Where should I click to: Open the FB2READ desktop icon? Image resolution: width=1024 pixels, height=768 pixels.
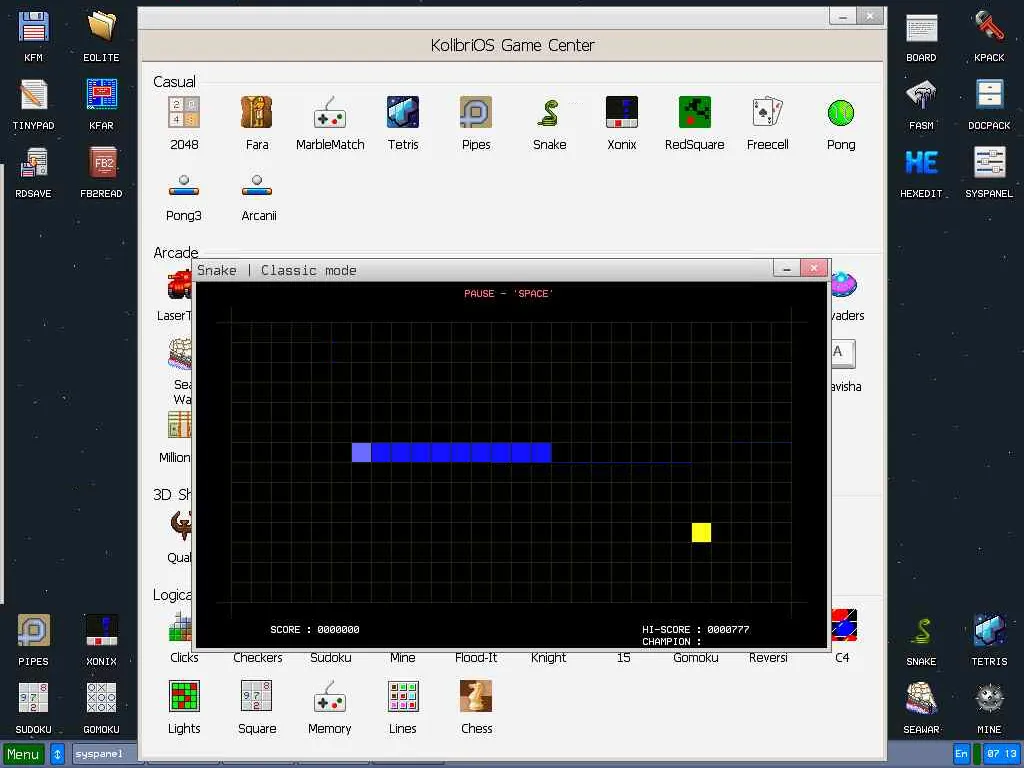tap(101, 163)
